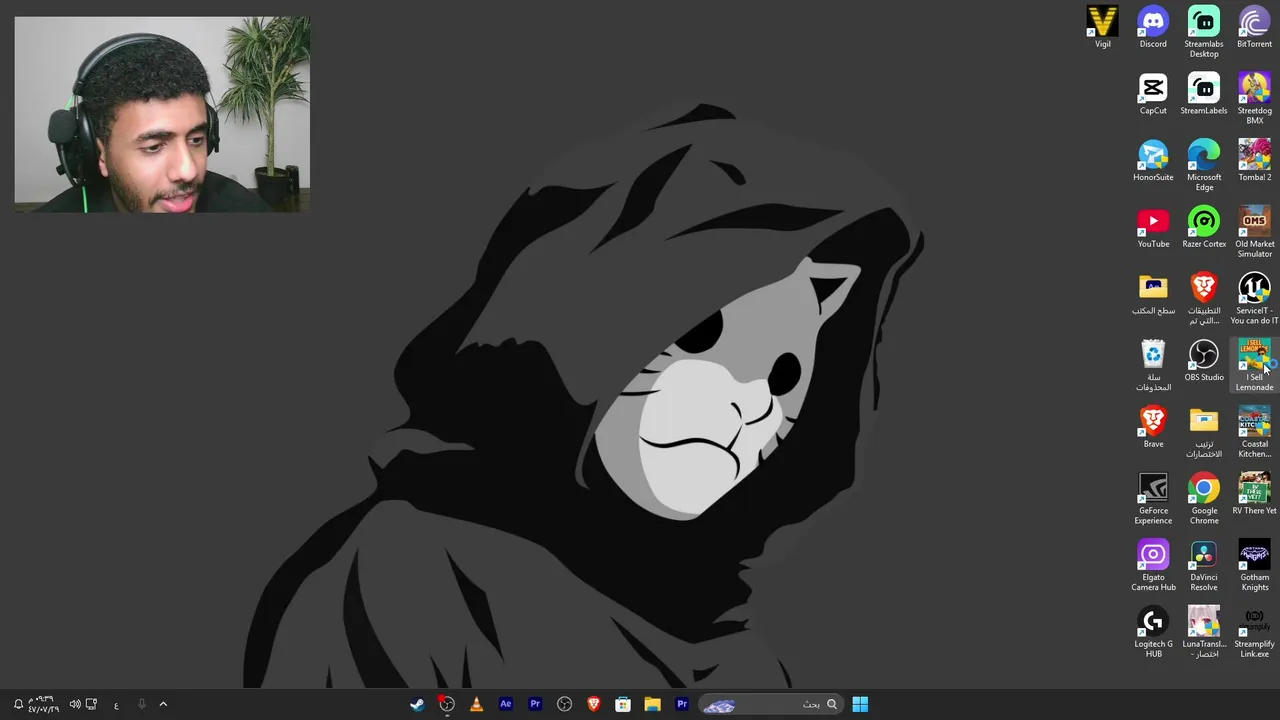The width and height of the screenshot is (1280, 720).
Task: Click the Tomba! 2 game icon
Action: point(1254,161)
